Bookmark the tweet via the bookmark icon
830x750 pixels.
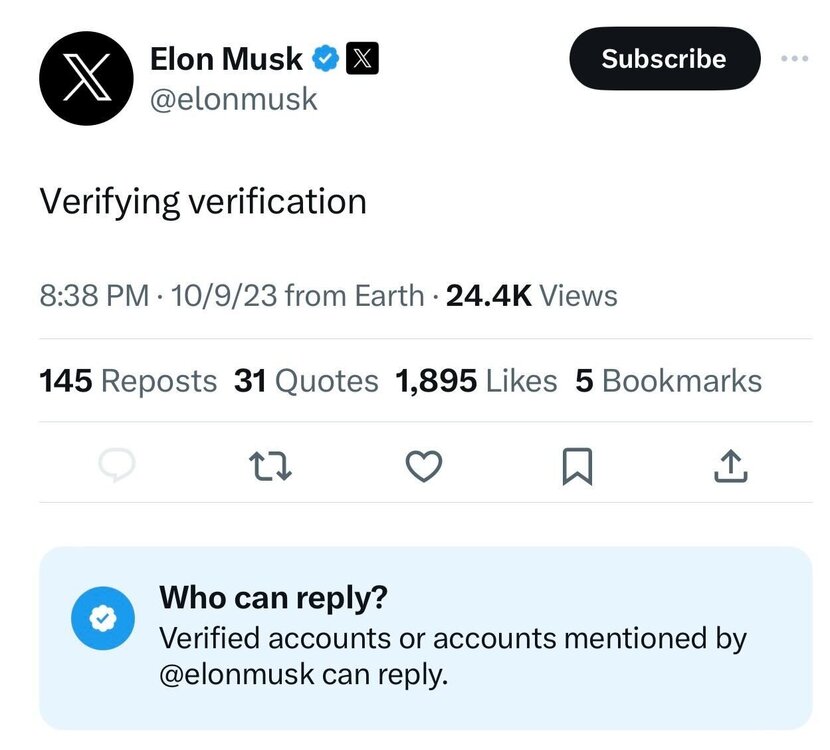tap(577, 465)
